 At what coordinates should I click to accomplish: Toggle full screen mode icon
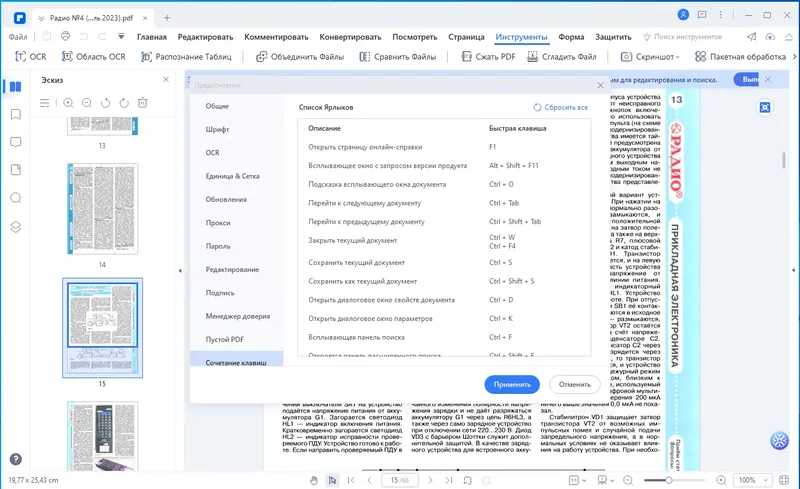(784, 480)
